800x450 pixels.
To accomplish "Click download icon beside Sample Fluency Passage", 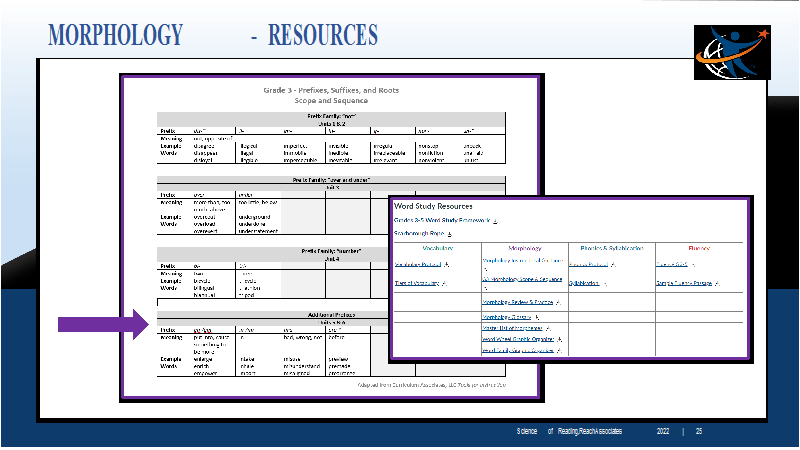I will tap(717, 283).
